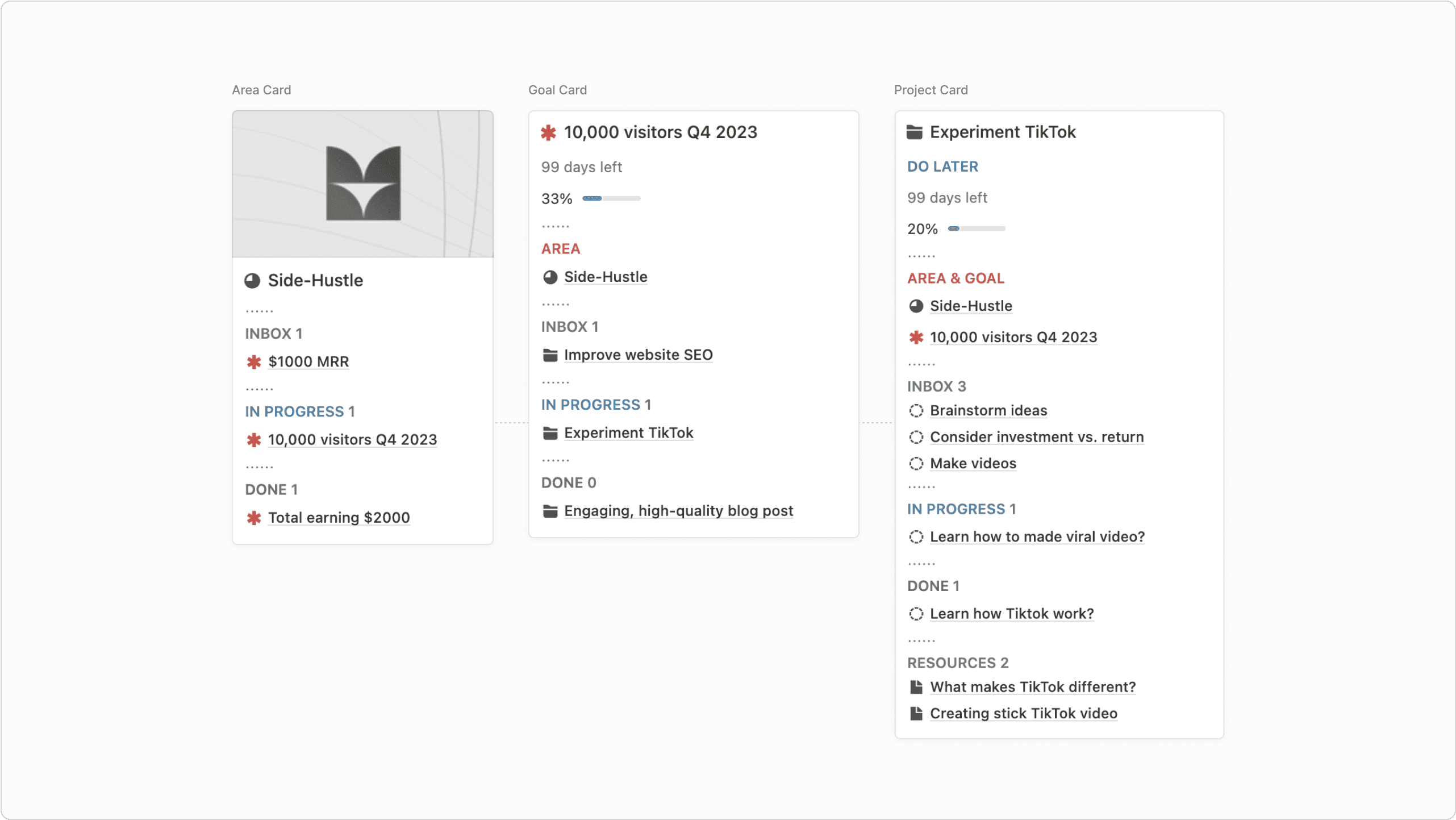The height and width of the screenshot is (820, 1456).
Task: Click the folder icon beside Experiment TikTok title
Action: coord(914,132)
